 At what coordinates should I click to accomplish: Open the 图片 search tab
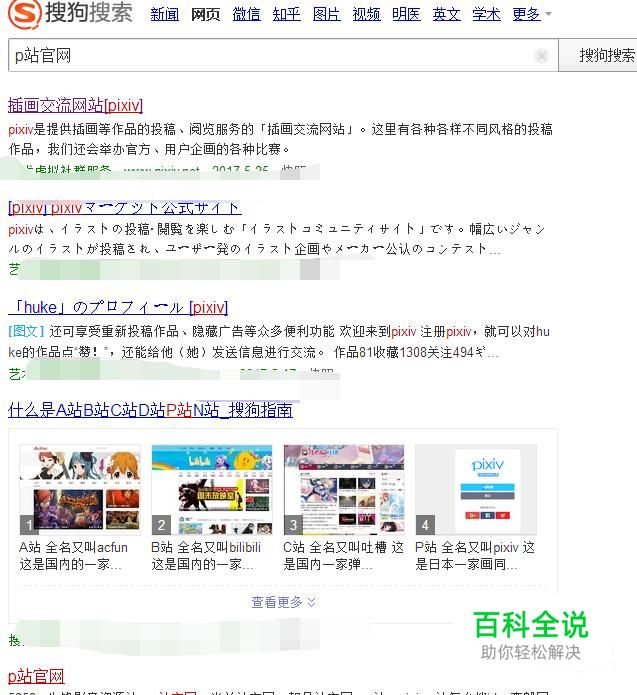[x=326, y=14]
